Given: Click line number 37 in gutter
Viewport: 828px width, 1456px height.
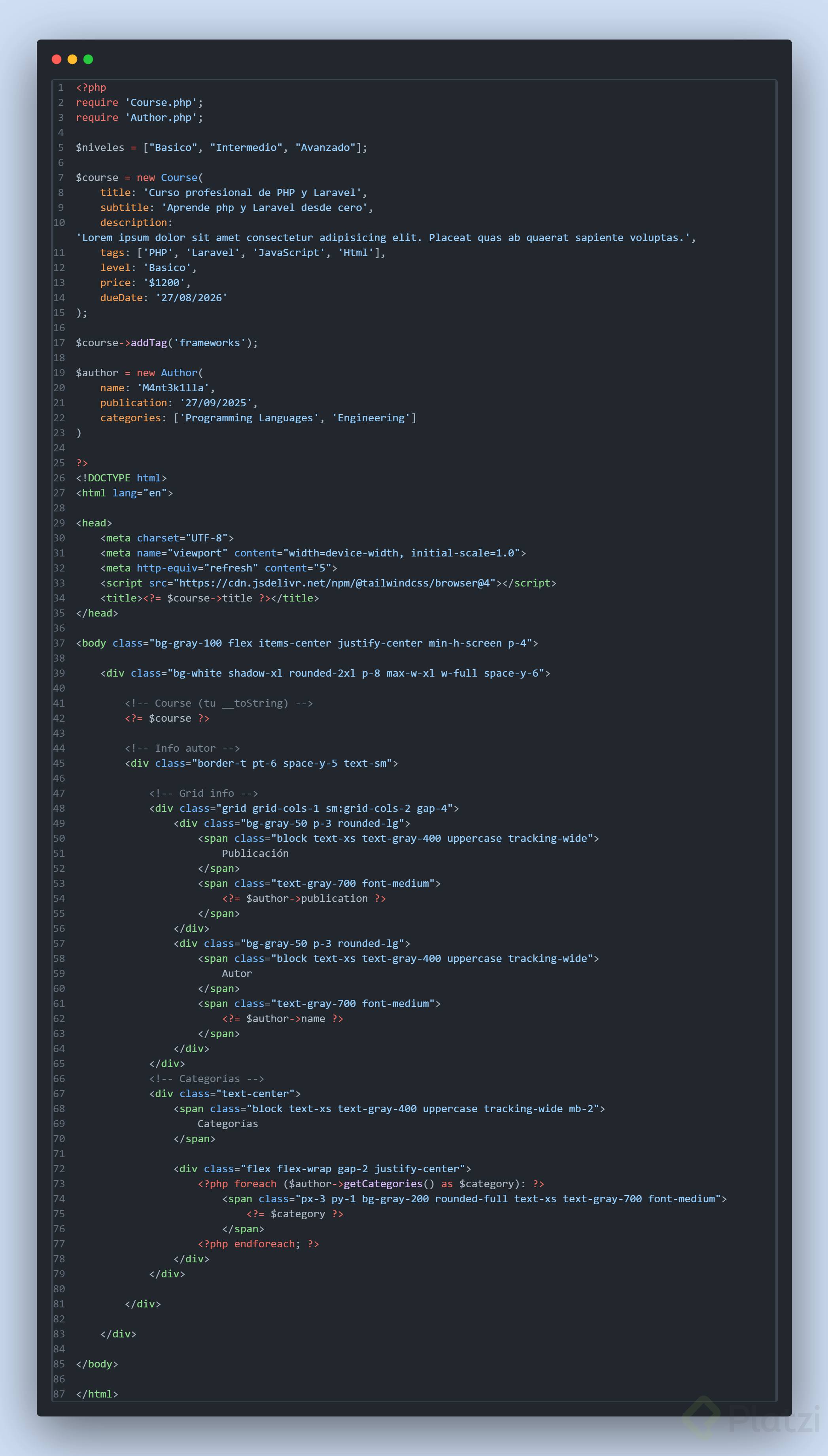Looking at the screenshot, I should point(59,643).
